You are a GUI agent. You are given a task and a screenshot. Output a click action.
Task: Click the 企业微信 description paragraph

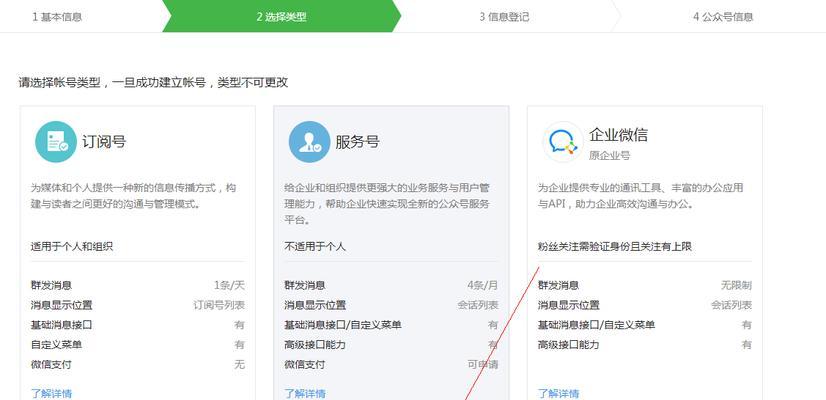pos(641,196)
